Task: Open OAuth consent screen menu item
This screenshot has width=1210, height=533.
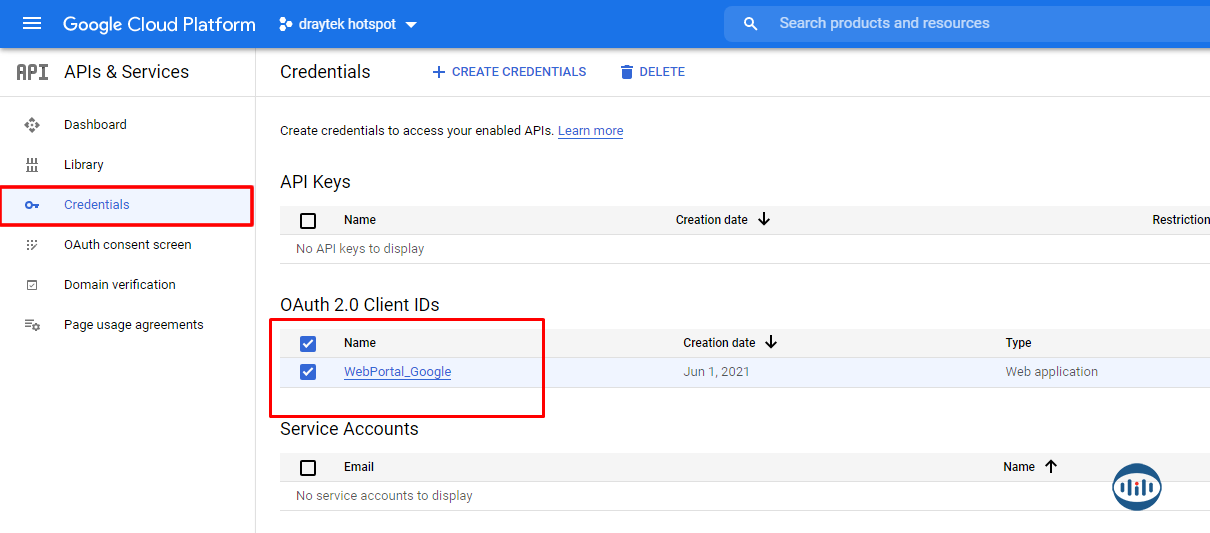Action: click(x=127, y=245)
